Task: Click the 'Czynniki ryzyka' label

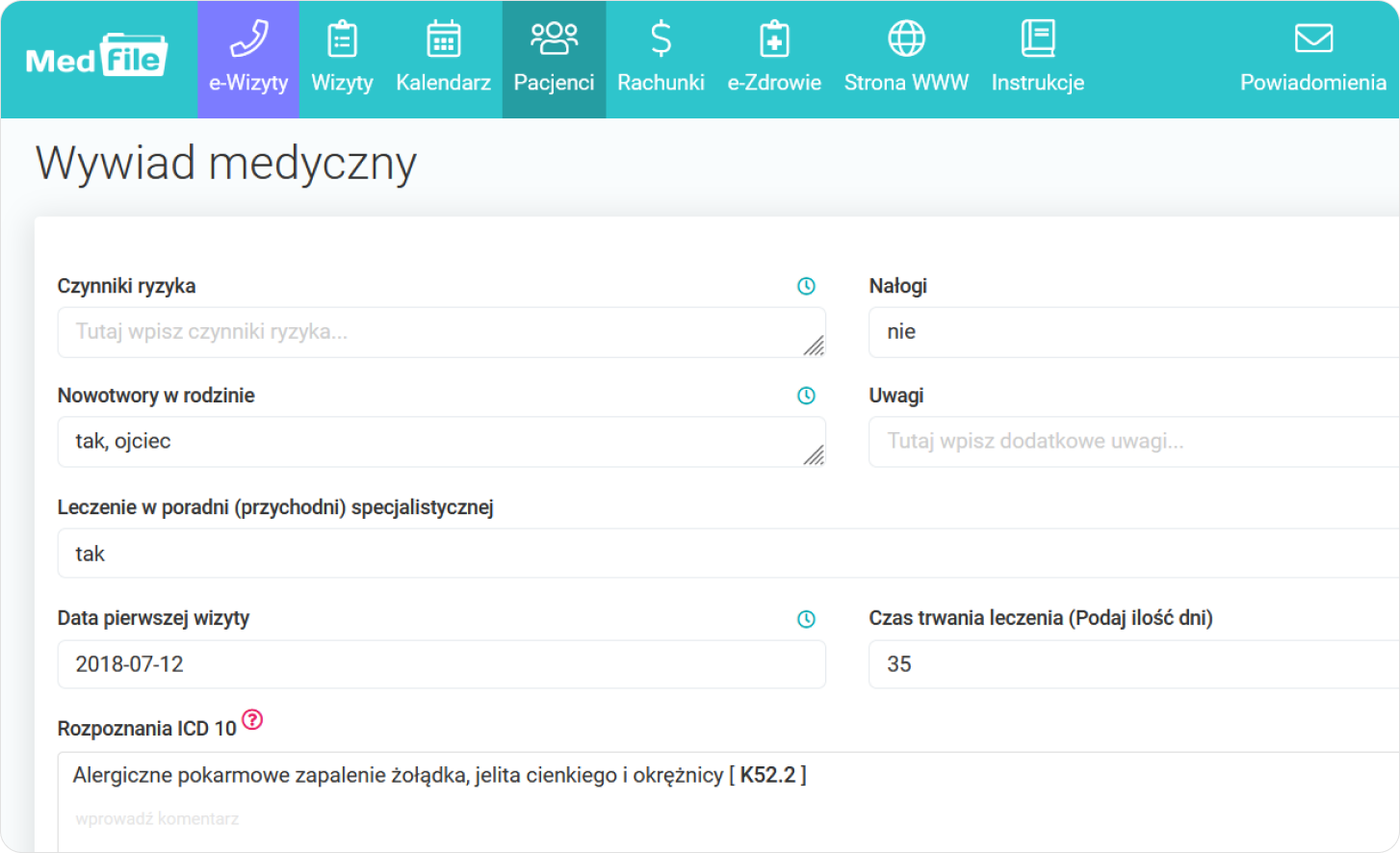Action: (126, 286)
